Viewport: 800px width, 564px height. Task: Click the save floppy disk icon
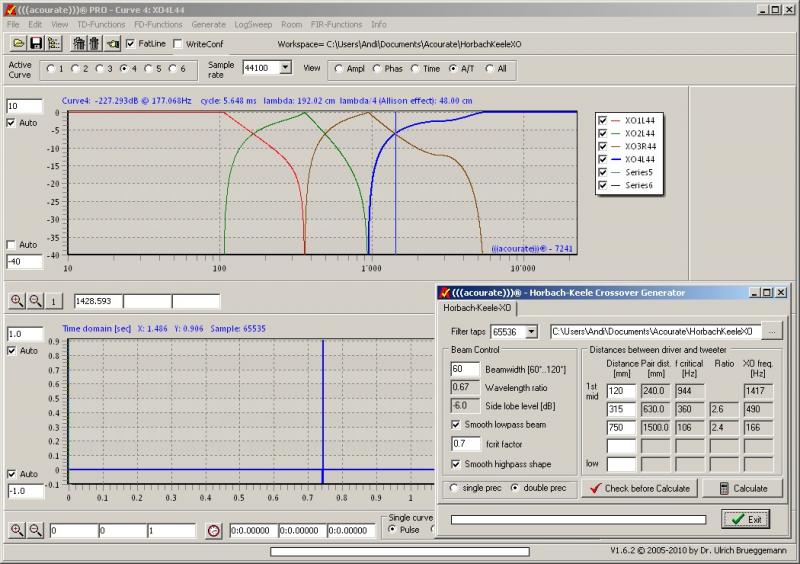point(36,44)
